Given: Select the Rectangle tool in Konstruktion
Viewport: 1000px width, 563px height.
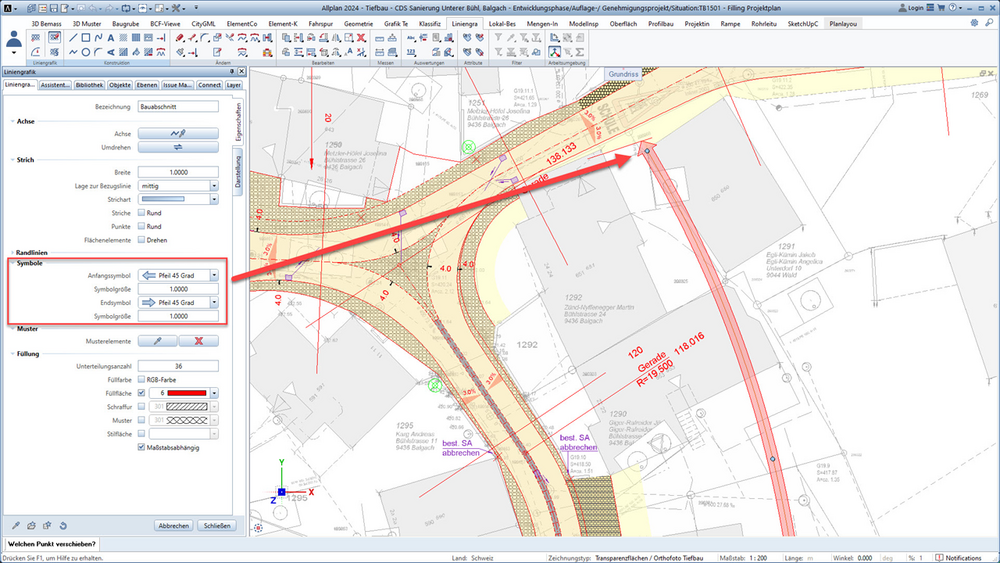Looking at the screenshot, I should click(85, 38).
